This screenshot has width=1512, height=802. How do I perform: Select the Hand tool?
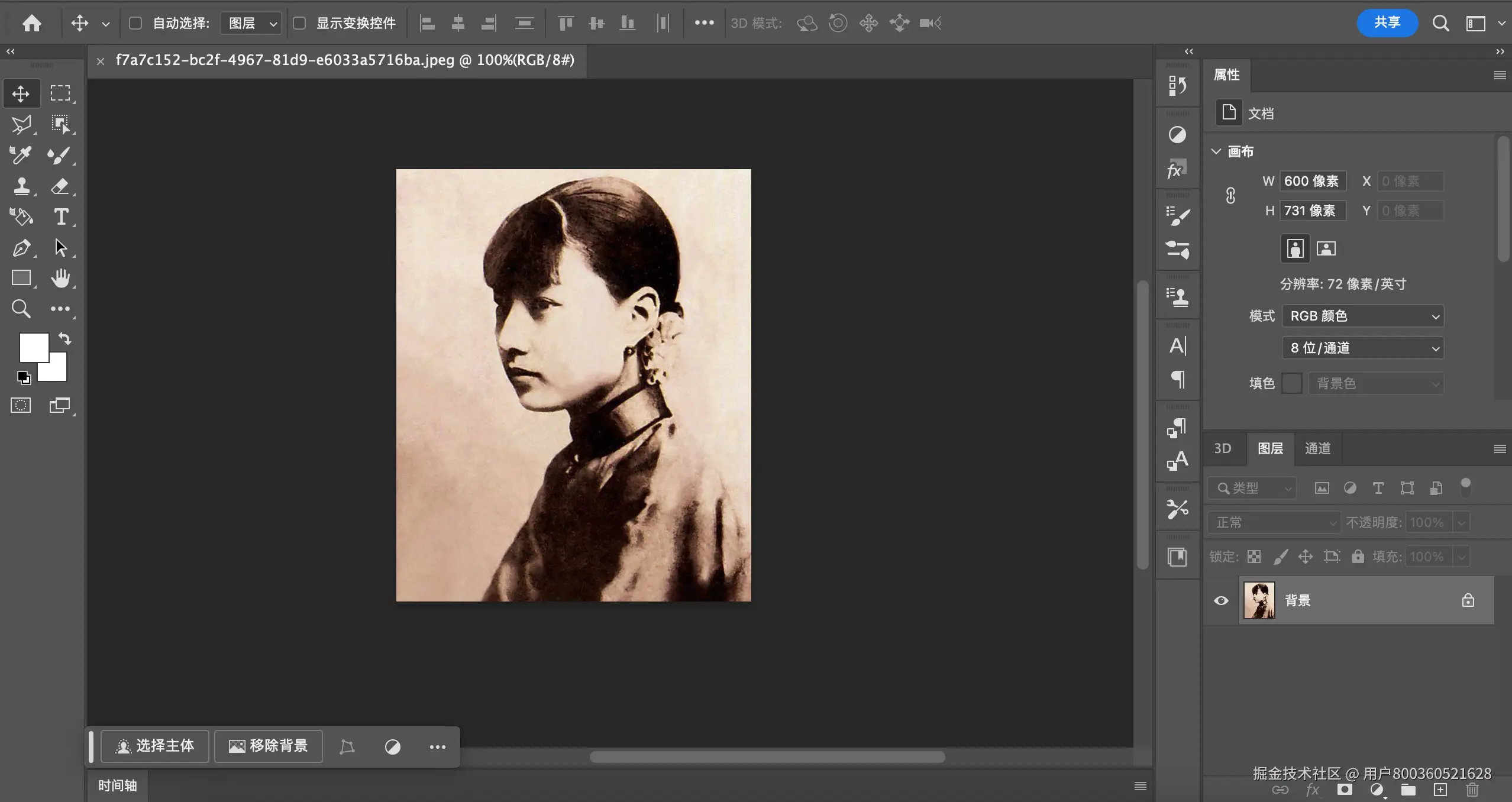point(62,278)
